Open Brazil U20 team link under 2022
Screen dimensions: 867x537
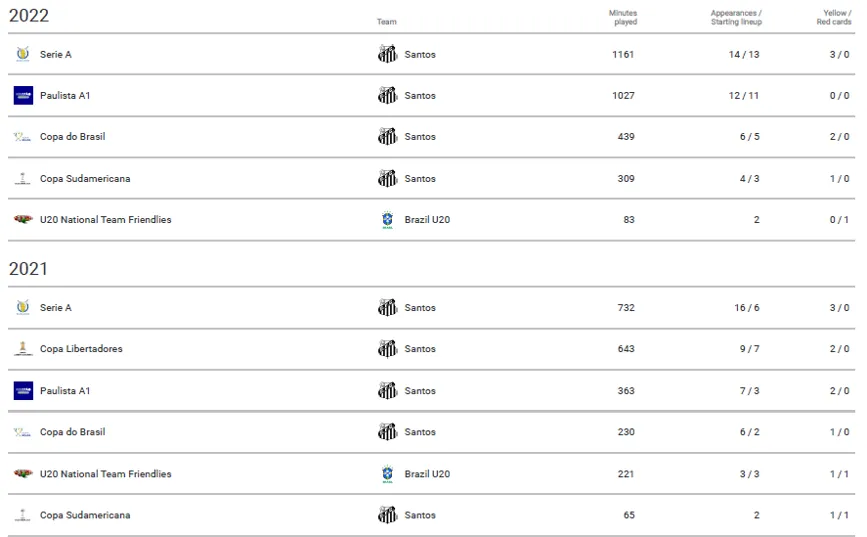tap(427, 220)
